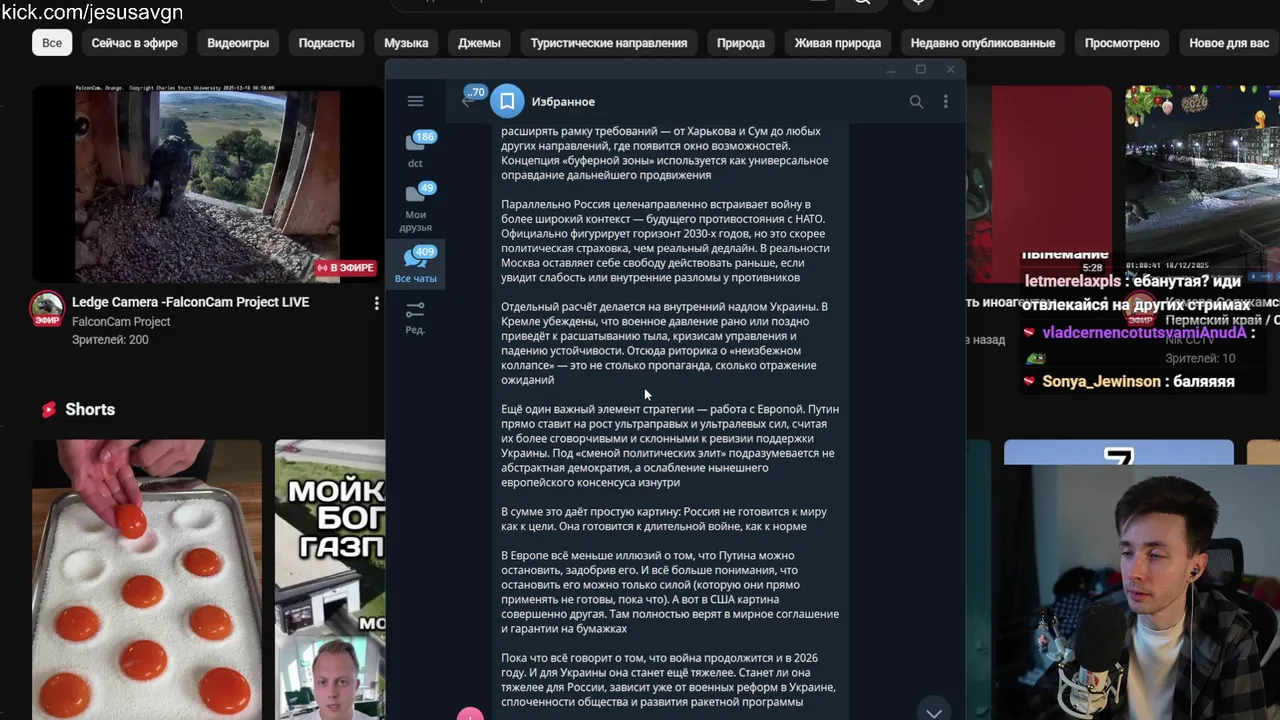Click the YouTube search button
1280x720 pixels.
pyautogui.click(x=862, y=4)
